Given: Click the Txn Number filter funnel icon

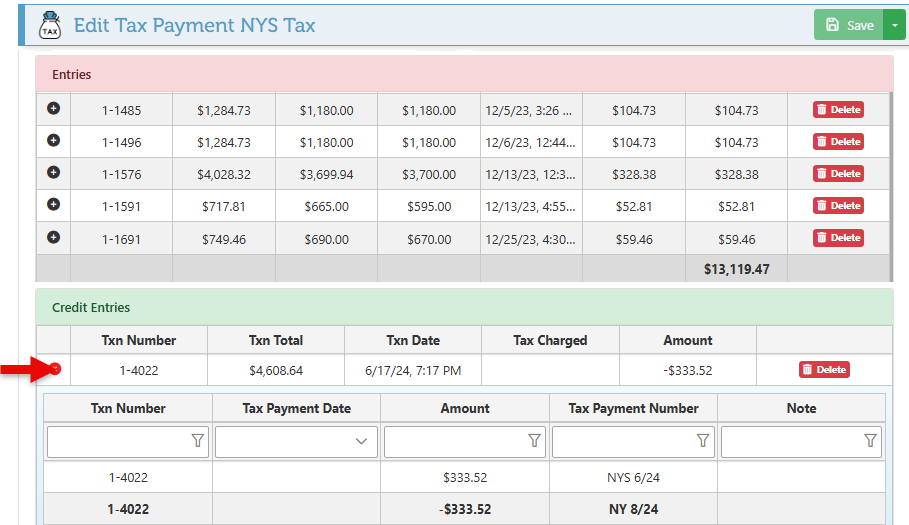Looking at the screenshot, I should [x=197, y=441].
